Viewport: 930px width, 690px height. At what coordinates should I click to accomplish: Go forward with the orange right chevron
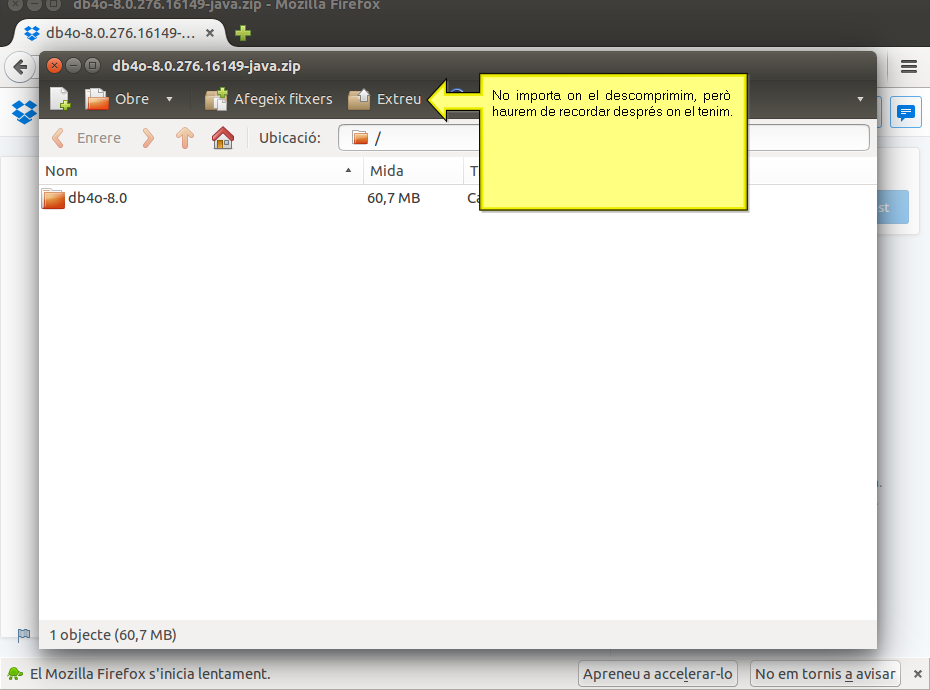pyautogui.click(x=148, y=138)
